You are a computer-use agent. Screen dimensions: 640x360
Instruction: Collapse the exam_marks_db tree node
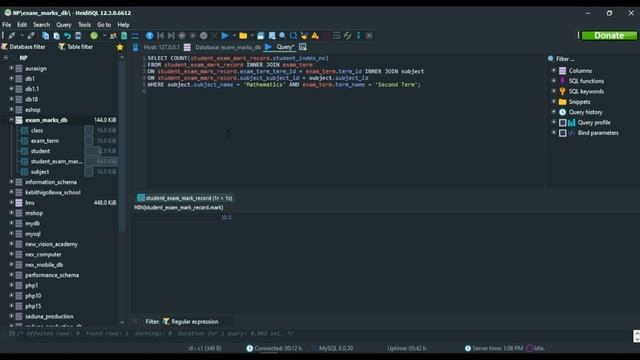(11, 120)
